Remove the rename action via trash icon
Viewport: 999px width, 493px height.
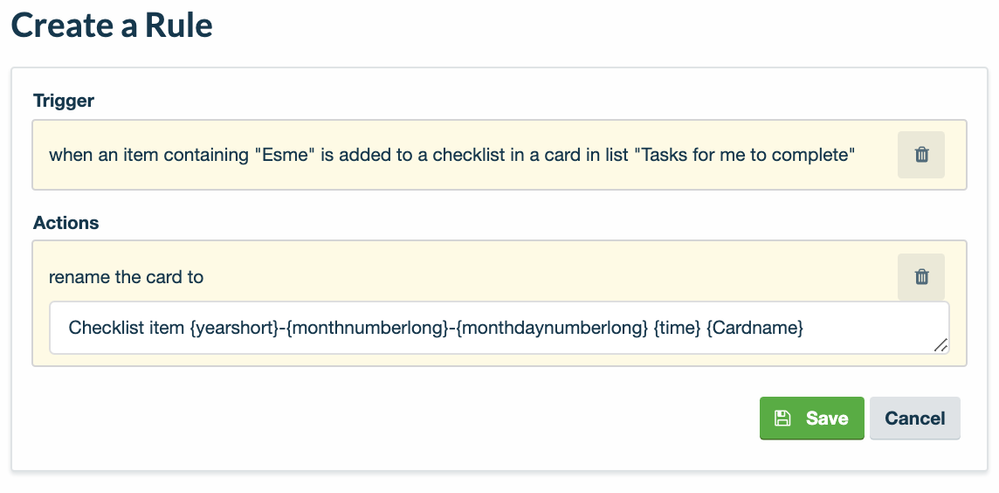point(921,277)
